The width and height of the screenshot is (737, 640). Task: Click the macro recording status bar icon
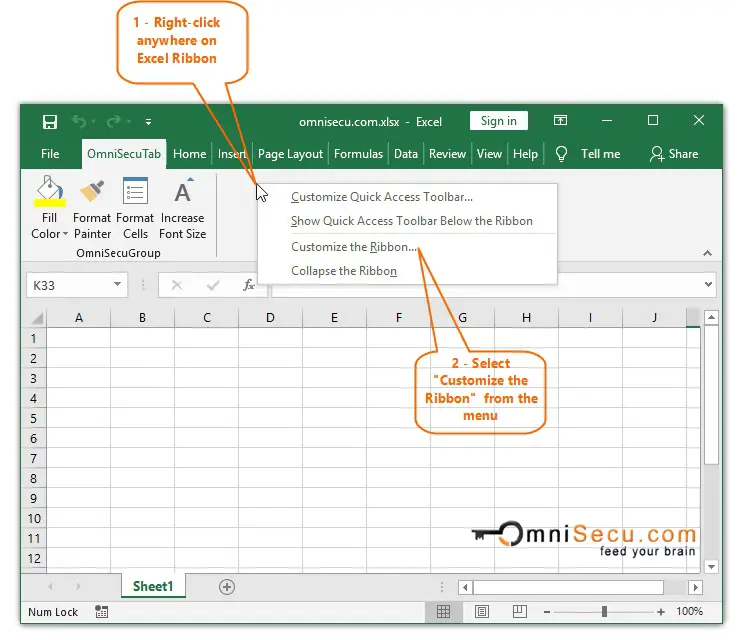pos(102,611)
